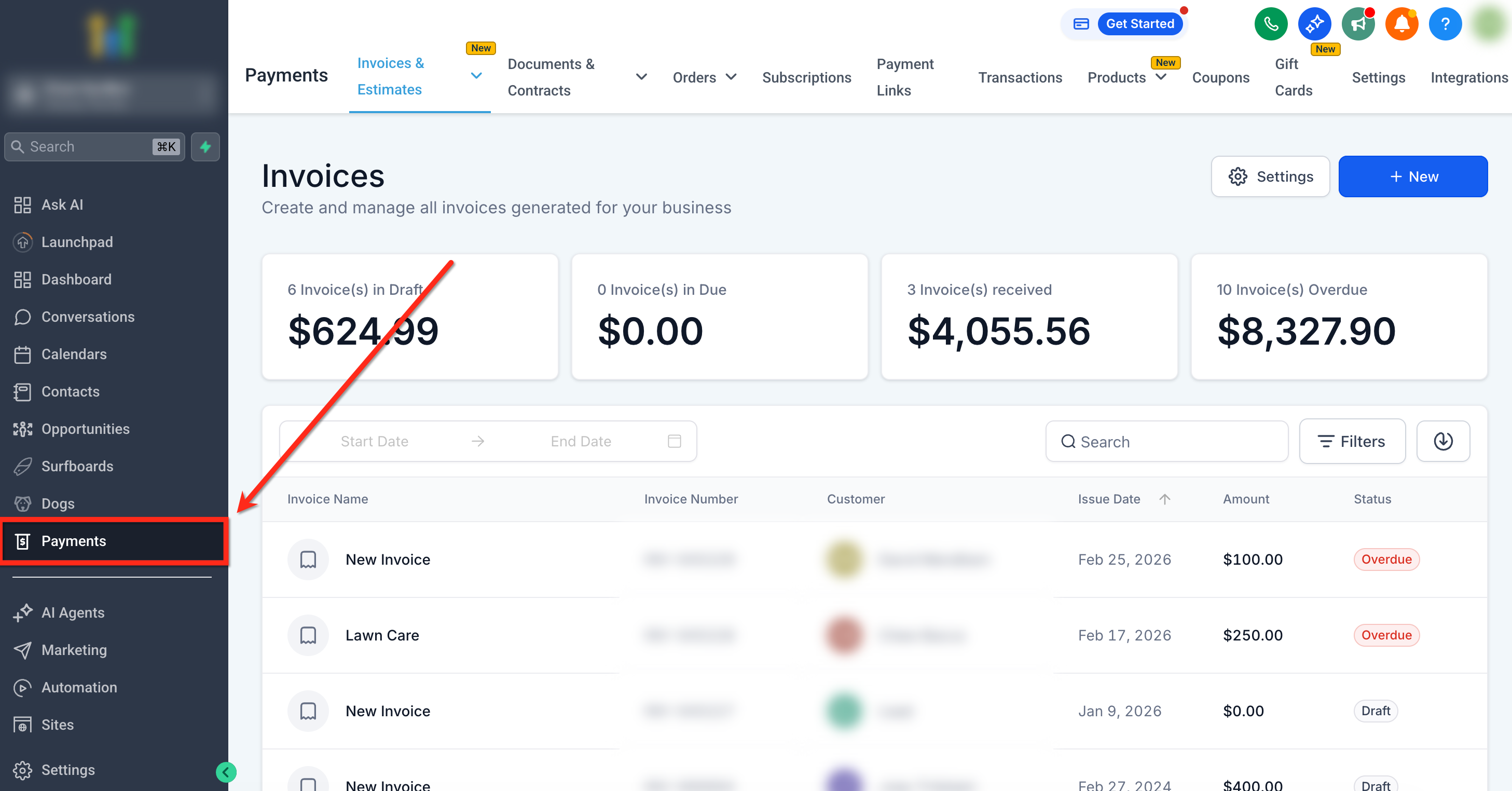Click the blue AI sparkle icon

[x=1314, y=24]
